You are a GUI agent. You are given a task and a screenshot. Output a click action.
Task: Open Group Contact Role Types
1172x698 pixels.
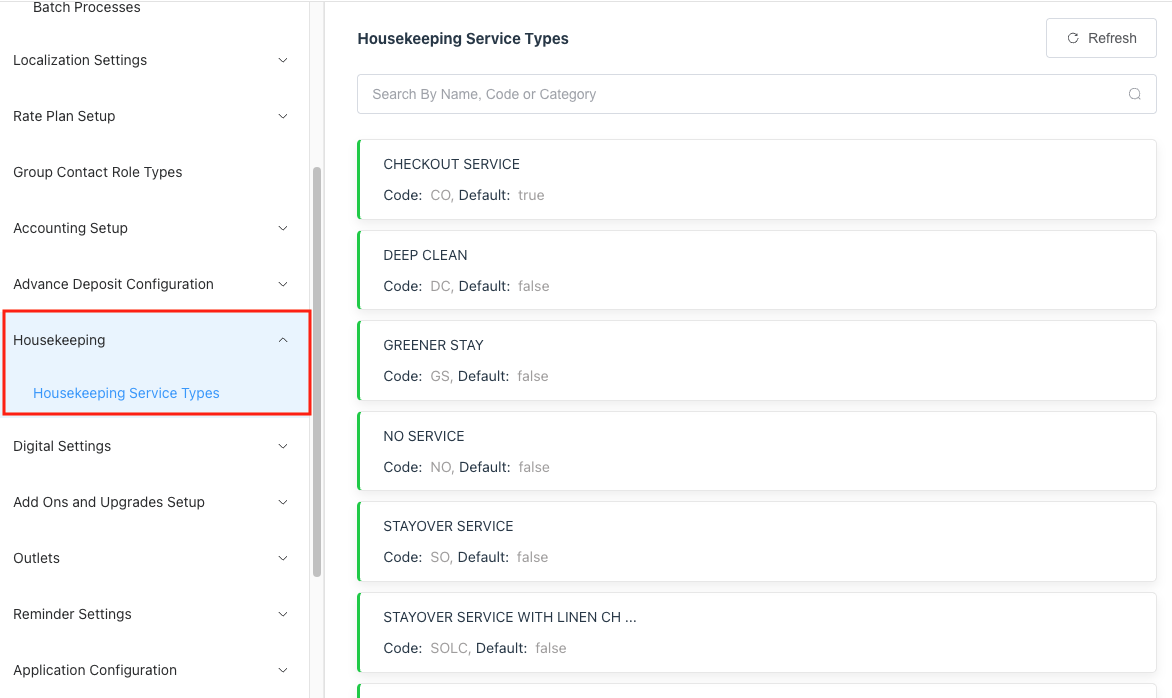98,172
